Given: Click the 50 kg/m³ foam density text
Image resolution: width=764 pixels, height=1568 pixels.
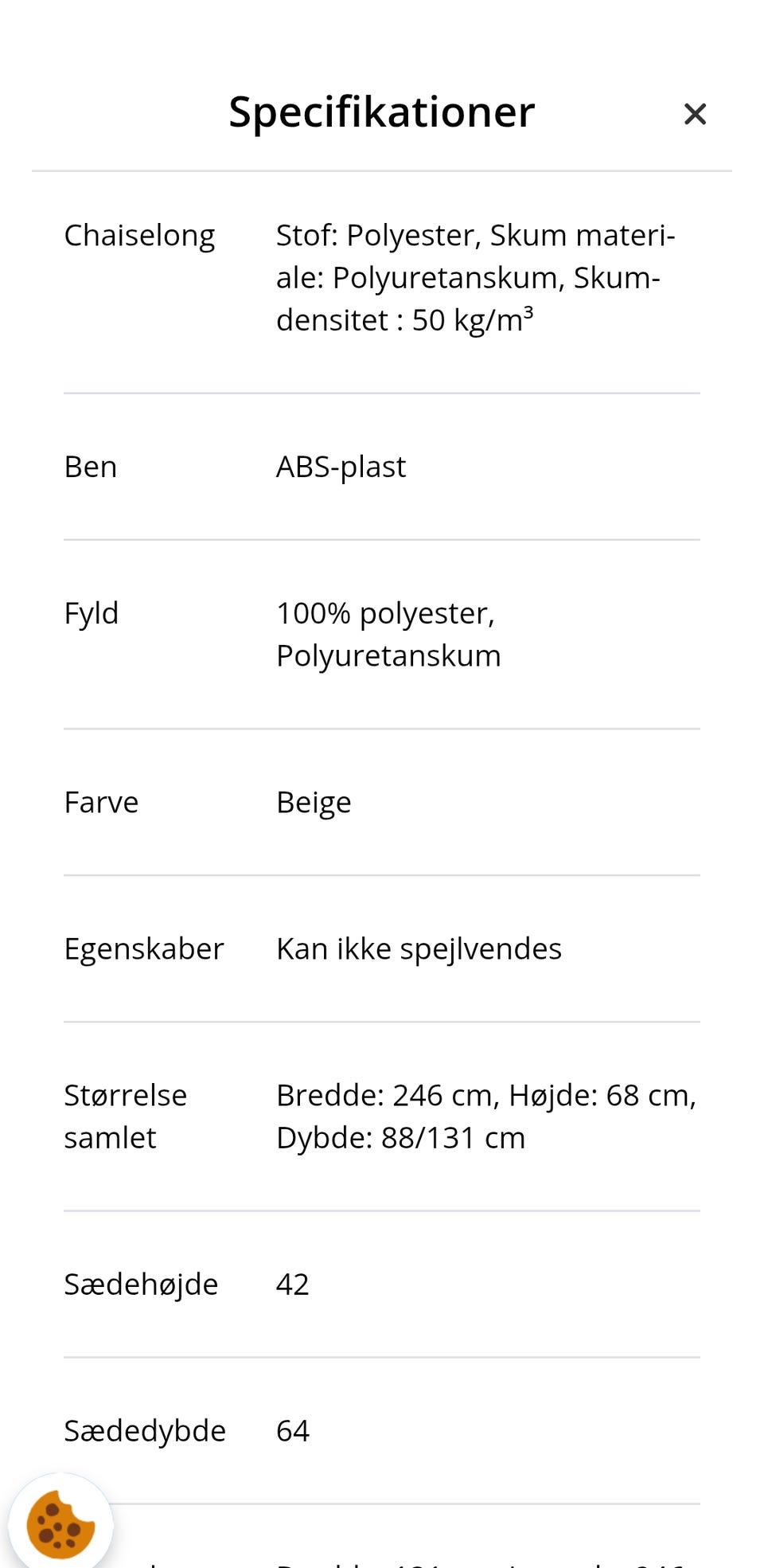Looking at the screenshot, I should coord(472,320).
